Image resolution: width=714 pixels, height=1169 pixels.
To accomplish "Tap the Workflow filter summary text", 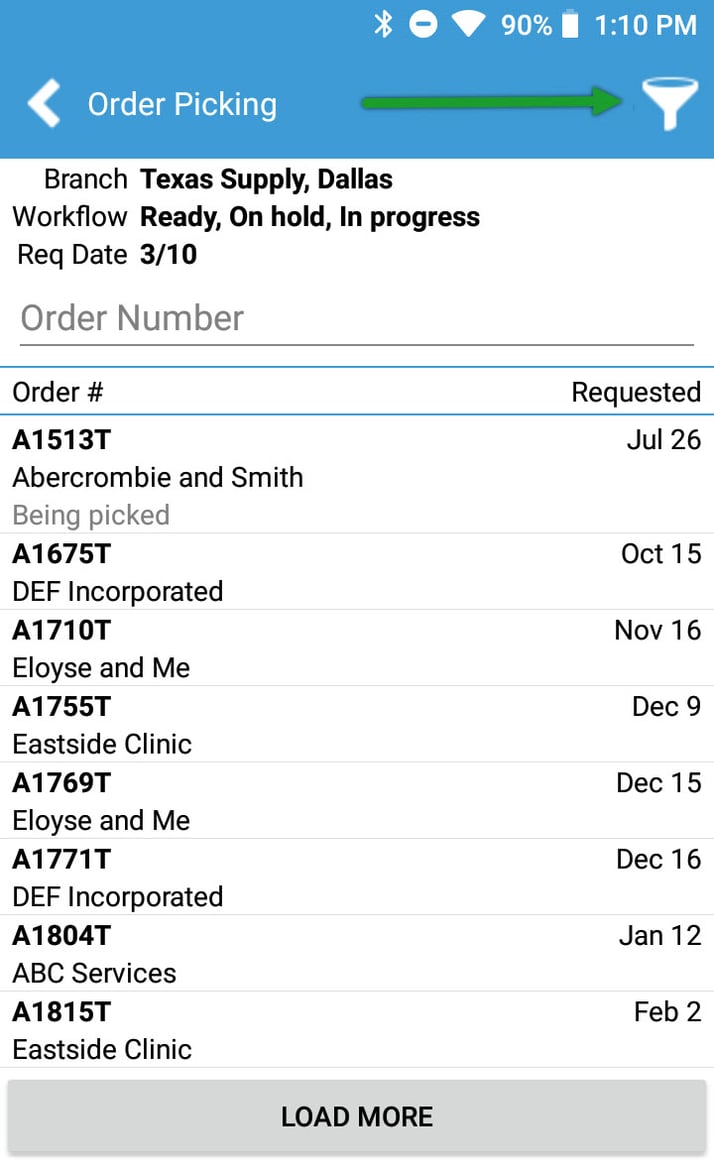I will tap(309, 217).
